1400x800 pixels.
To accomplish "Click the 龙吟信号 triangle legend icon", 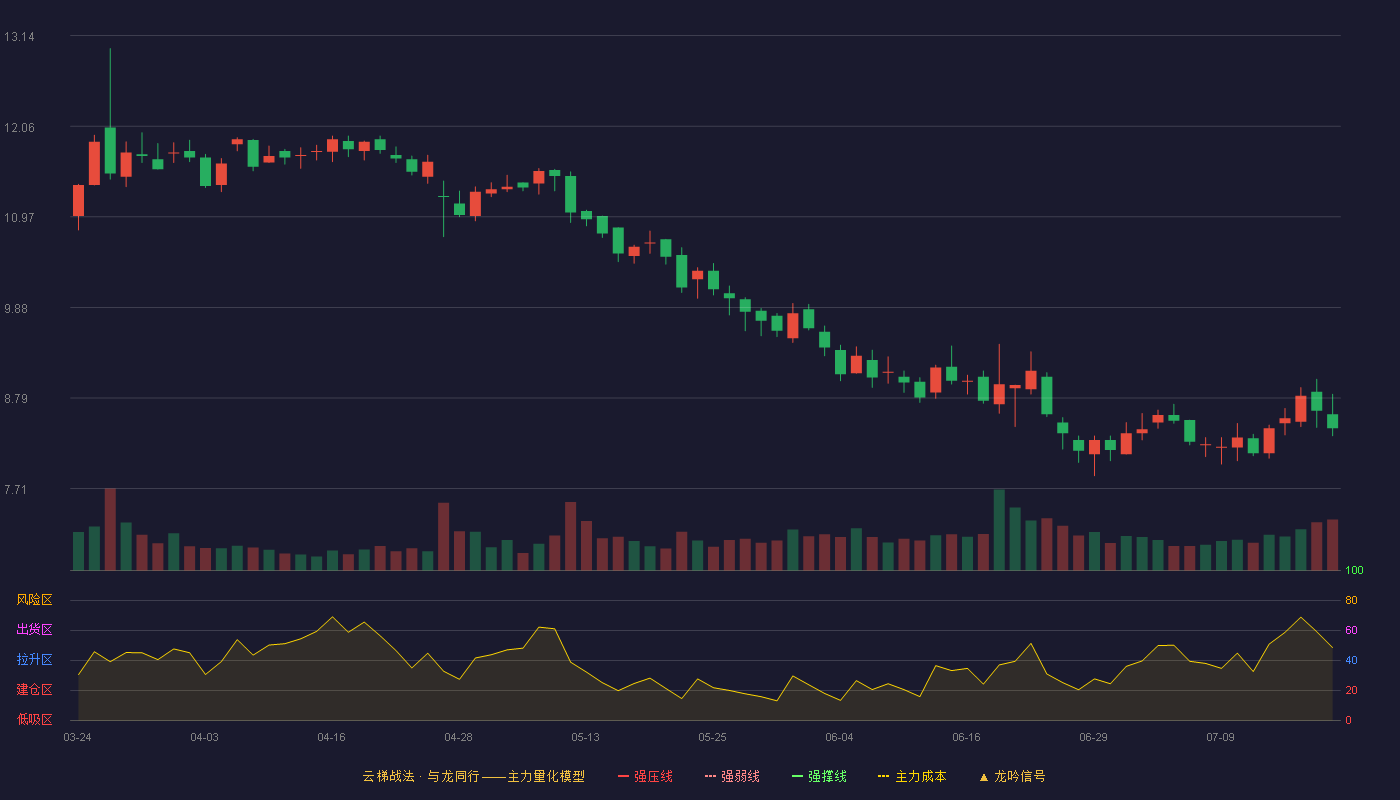I will [x=983, y=777].
